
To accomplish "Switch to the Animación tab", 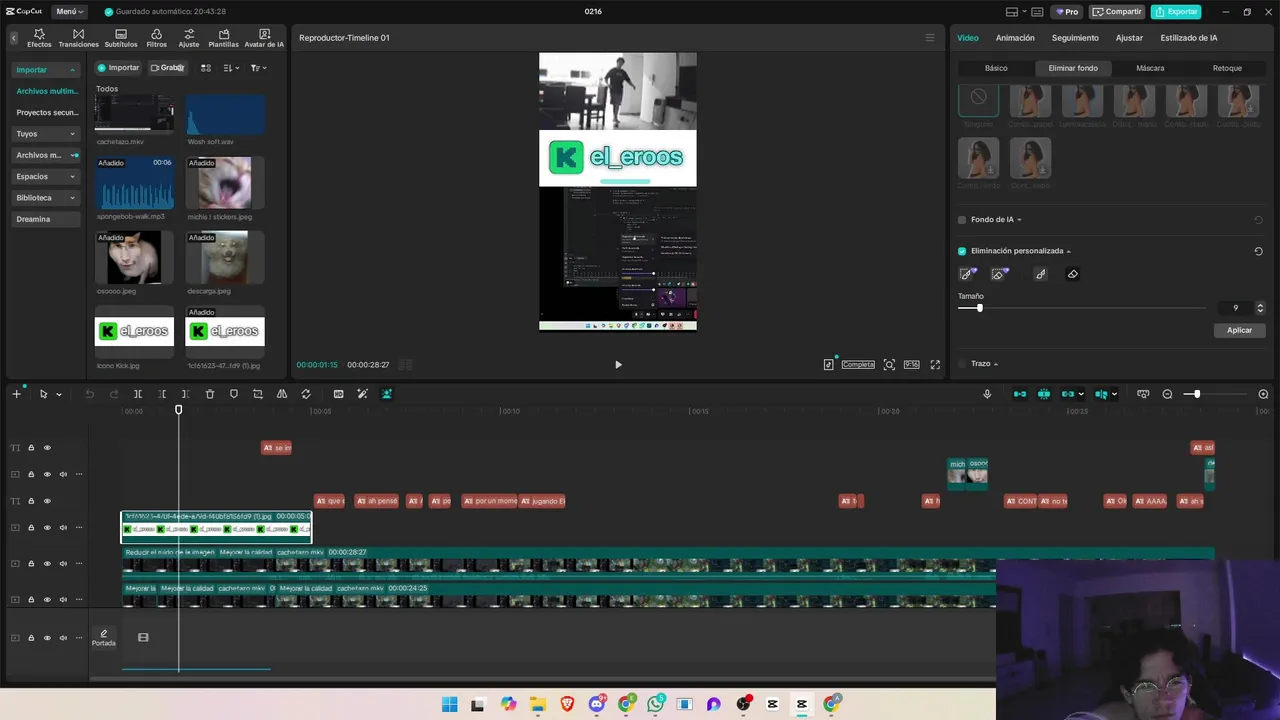I will coord(1015,38).
